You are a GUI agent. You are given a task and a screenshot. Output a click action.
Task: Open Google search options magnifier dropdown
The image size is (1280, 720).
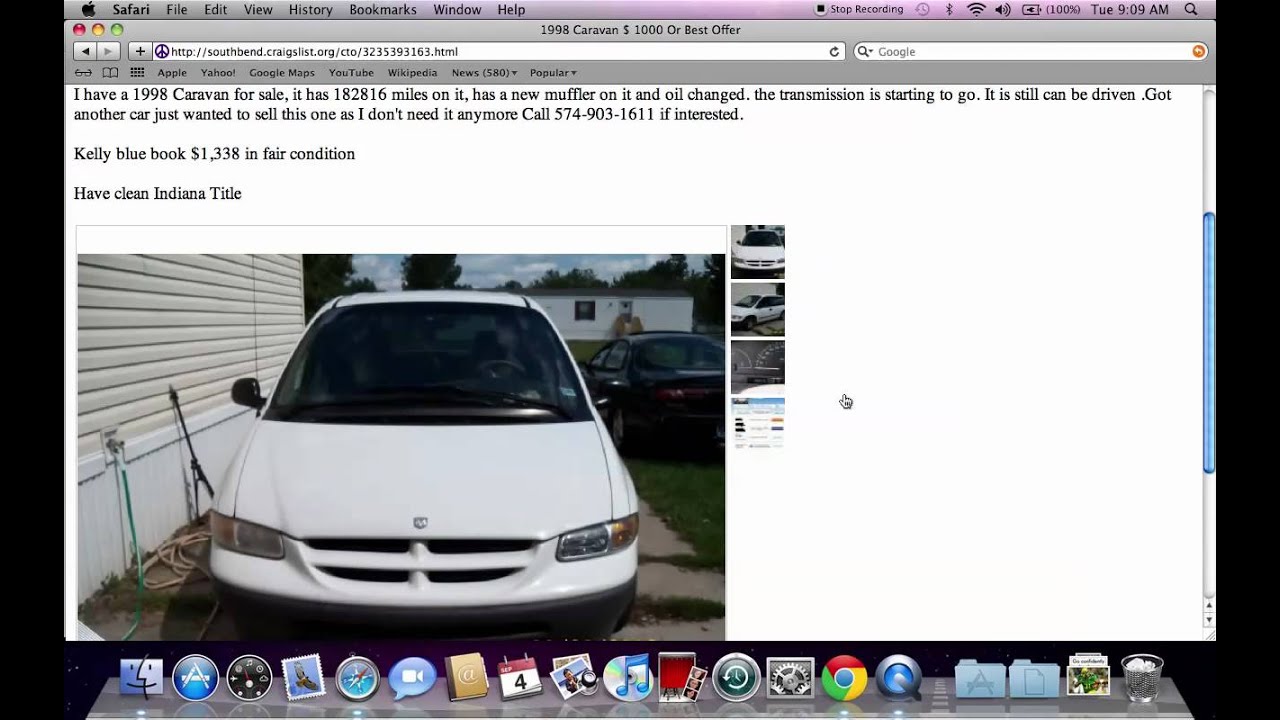[866, 51]
